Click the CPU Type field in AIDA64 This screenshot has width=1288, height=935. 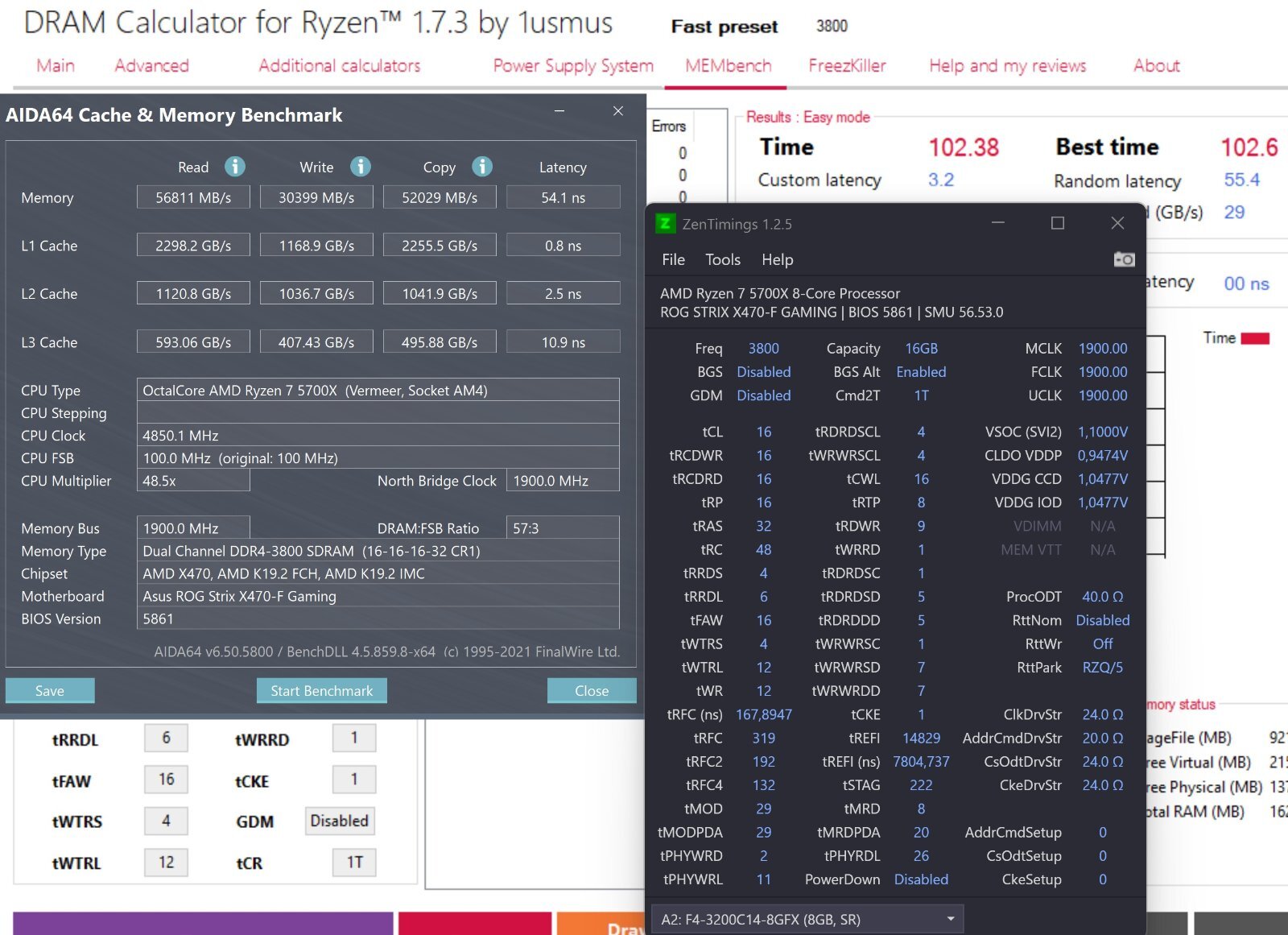pyautogui.click(x=378, y=390)
